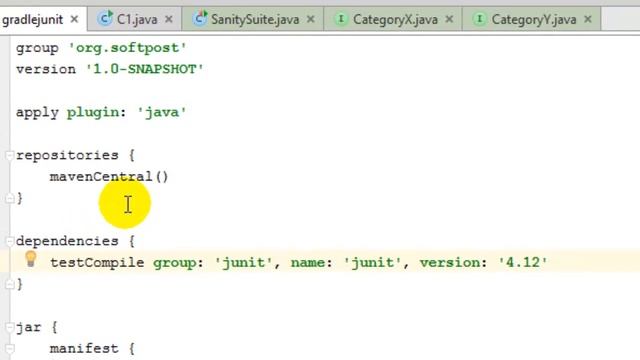The height and width of the screenshot is (360, 640).
Task: Click the CategoryY.java interface icon
Action: click(479, 19)
